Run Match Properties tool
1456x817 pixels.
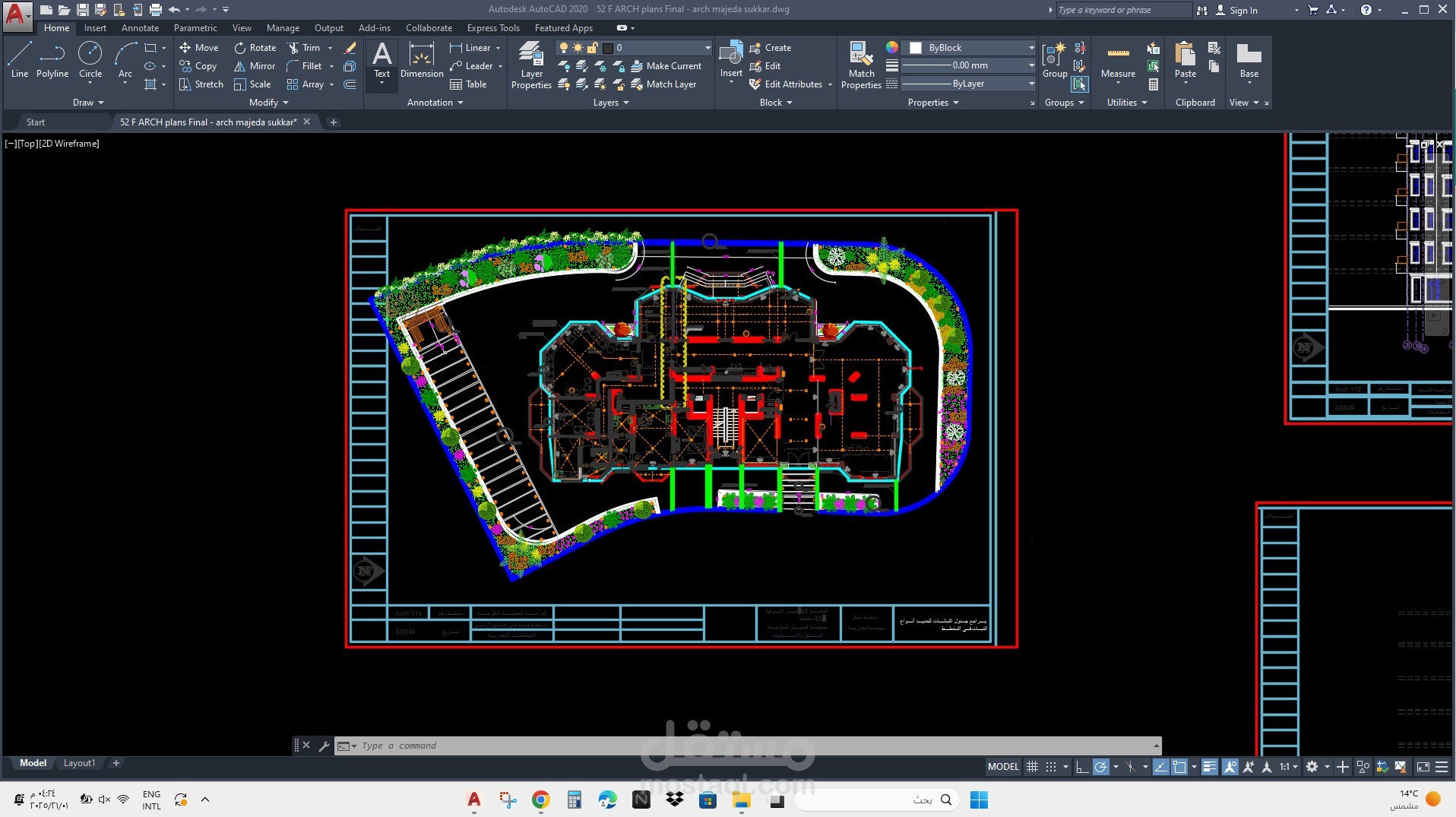click(x=861, y=65)
